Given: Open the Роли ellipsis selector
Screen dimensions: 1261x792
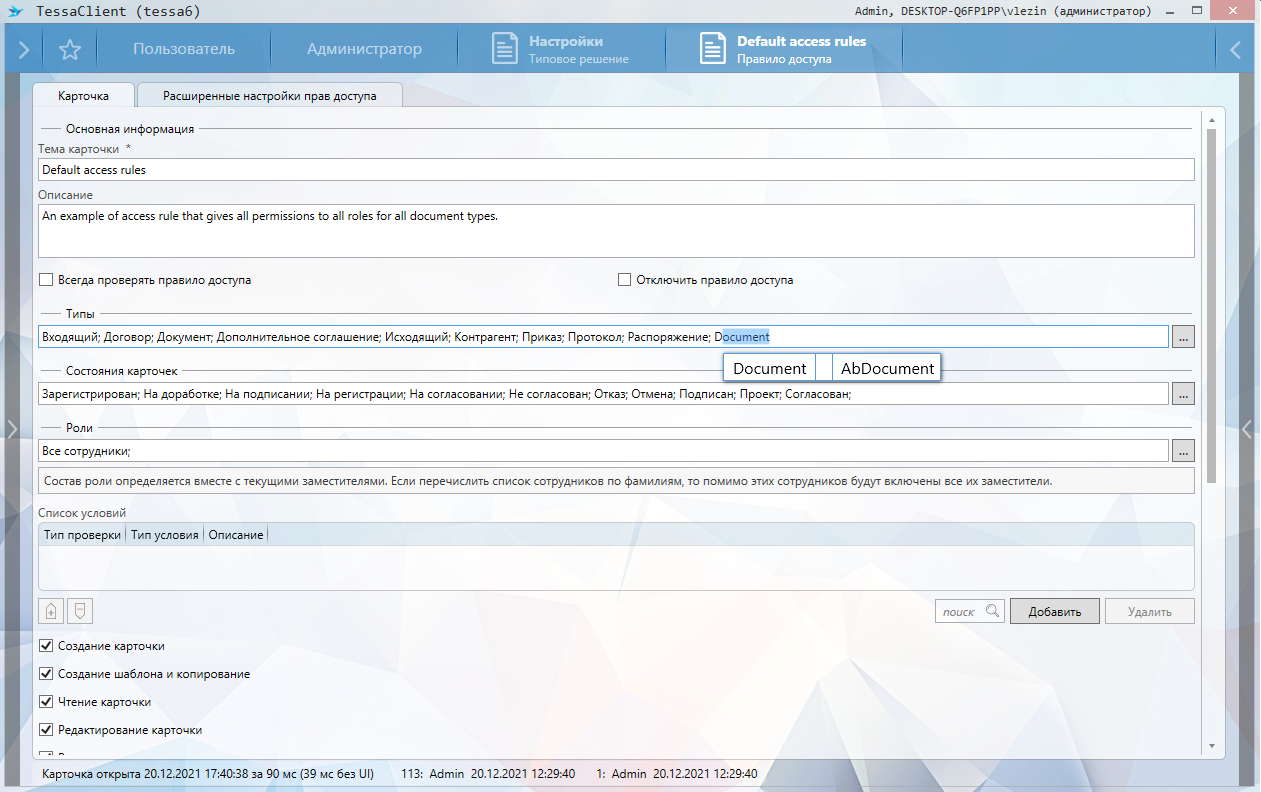Looking at the screenshot, I should pos(1183,451).
